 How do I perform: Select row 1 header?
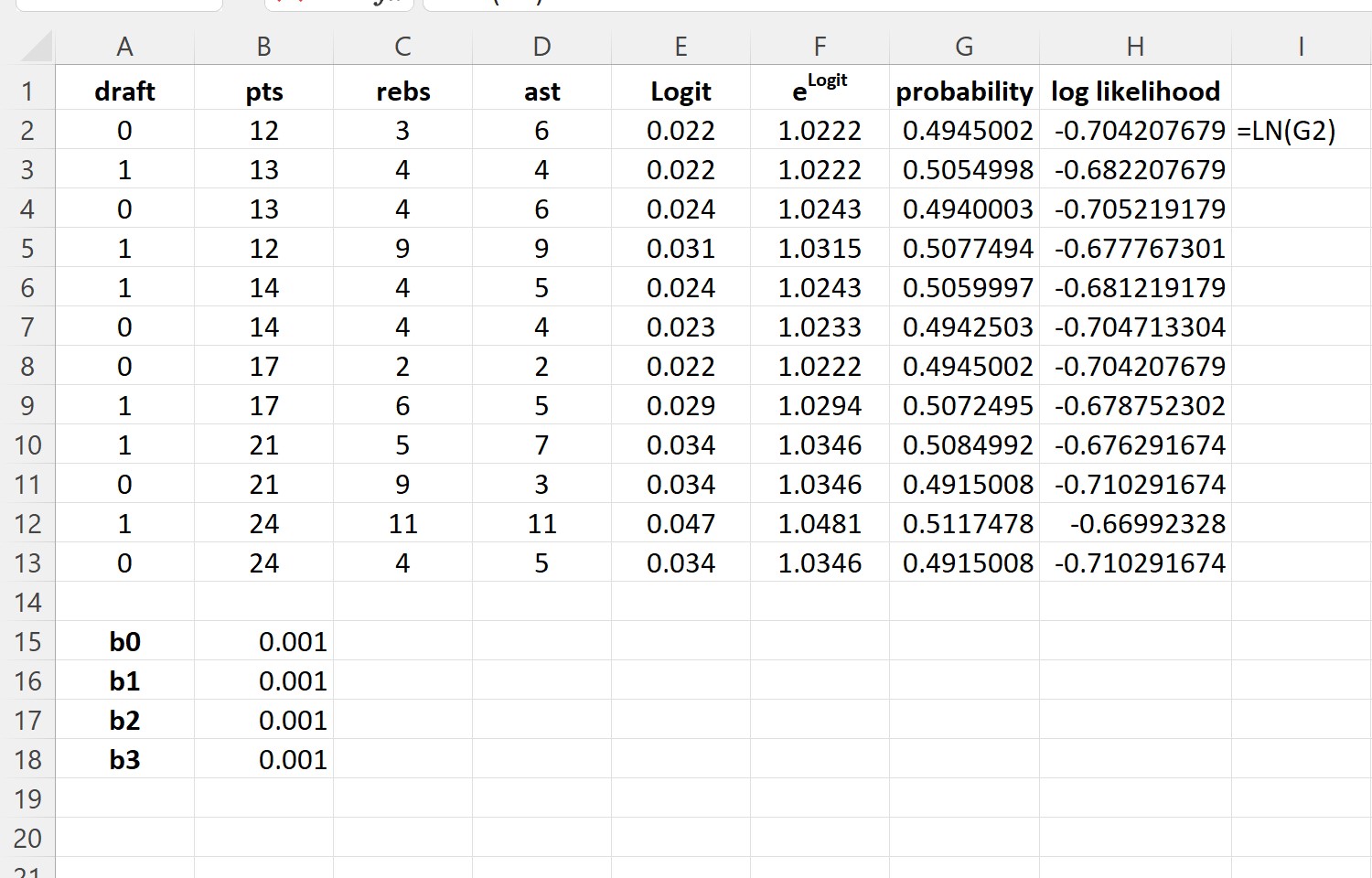(29, 90)
